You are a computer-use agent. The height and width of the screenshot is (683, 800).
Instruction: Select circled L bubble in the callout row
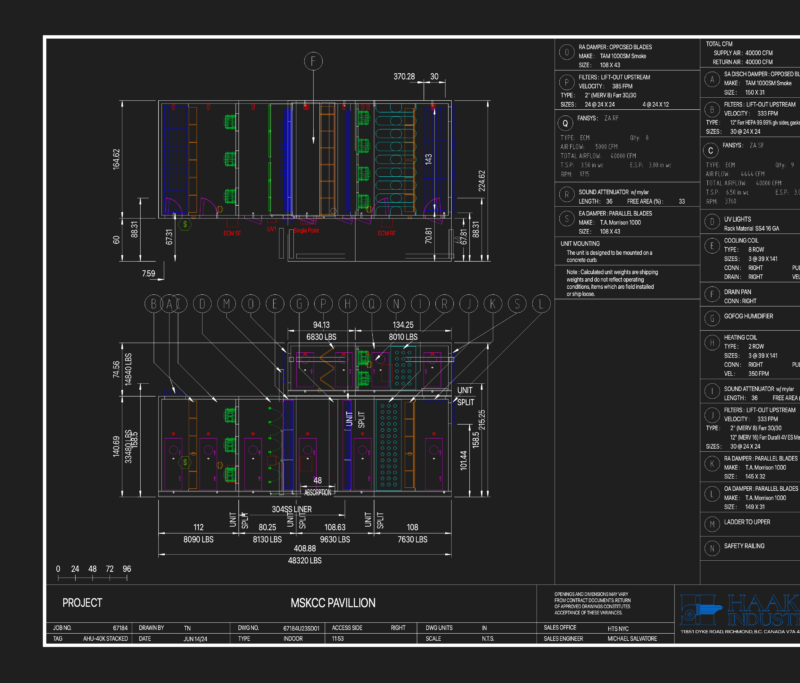coord(541,304)
